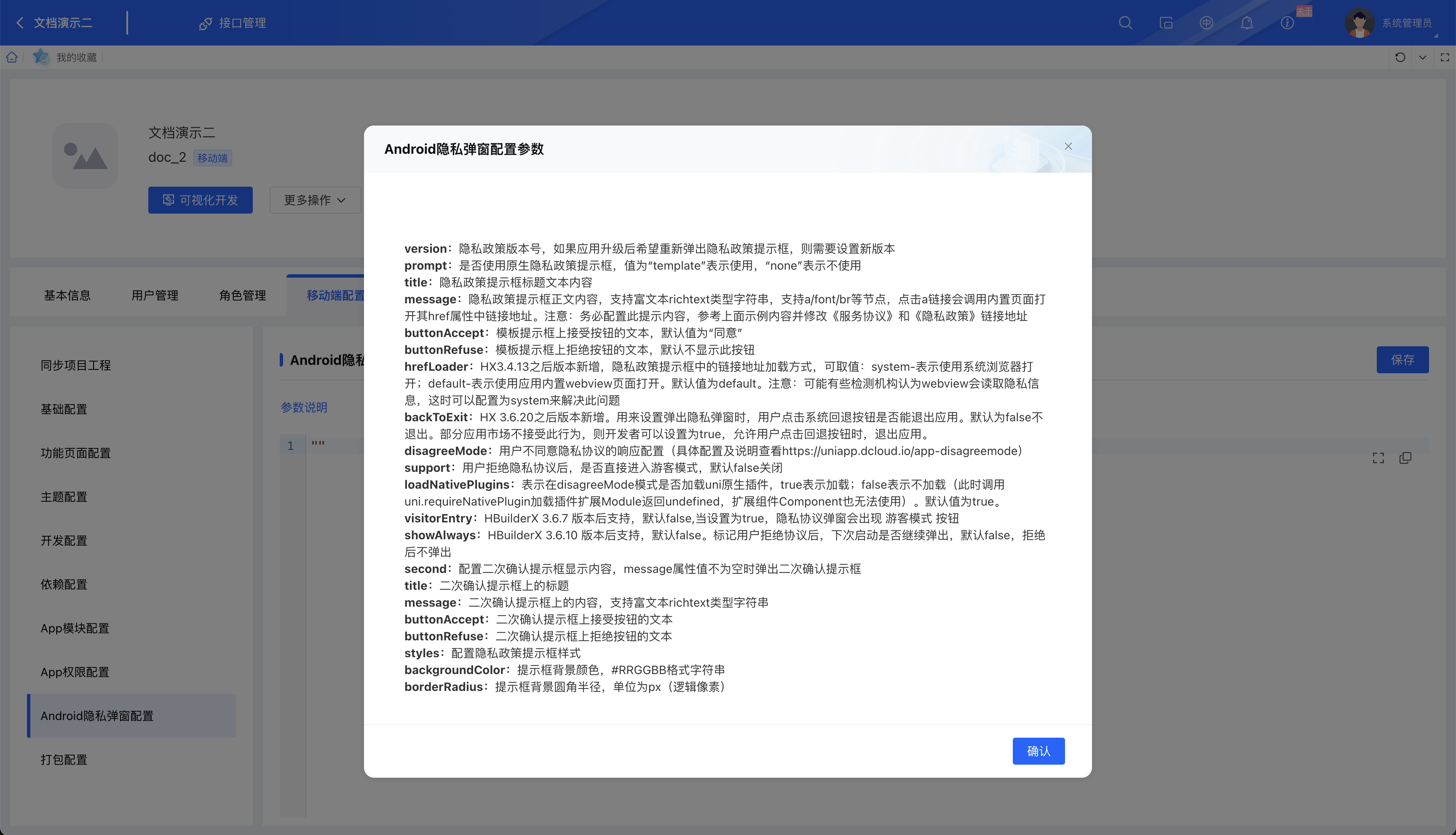Close the Android隐私弹窗配置参数 dialog

[1068, 146]
